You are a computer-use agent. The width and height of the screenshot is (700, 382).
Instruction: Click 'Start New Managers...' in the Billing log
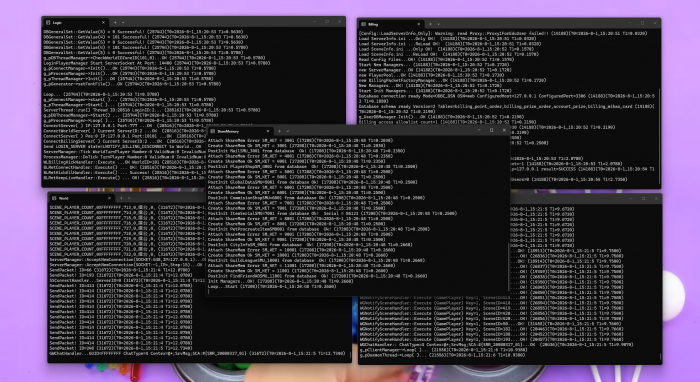[434, 65]
